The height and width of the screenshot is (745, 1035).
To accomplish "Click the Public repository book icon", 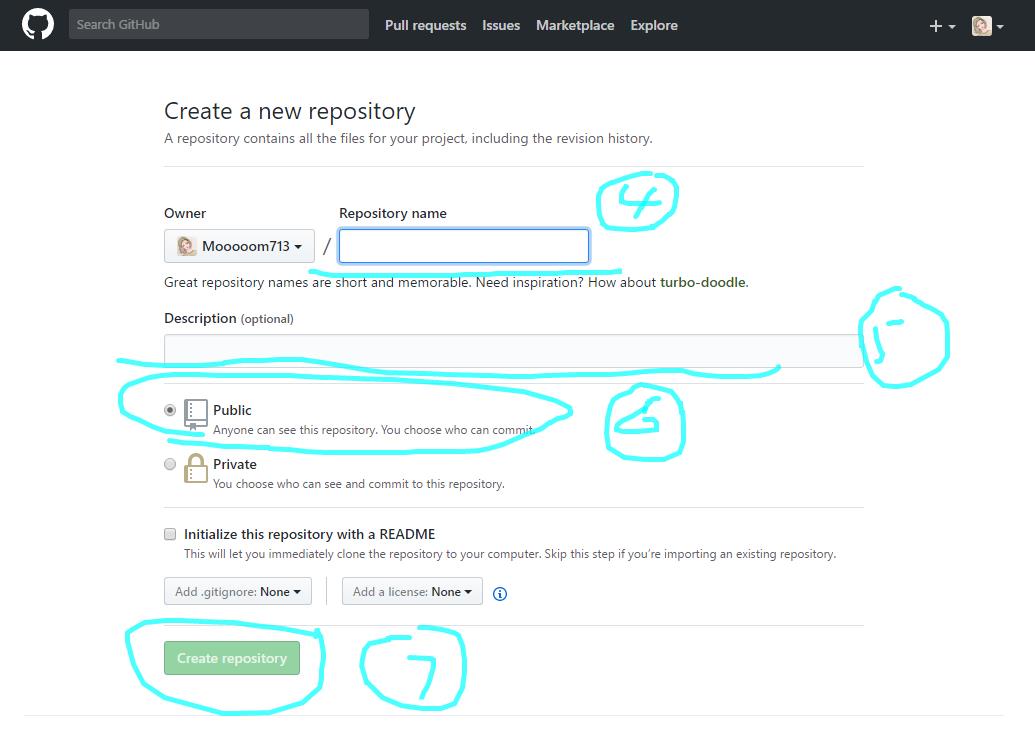I will click(x=196, y=414).
